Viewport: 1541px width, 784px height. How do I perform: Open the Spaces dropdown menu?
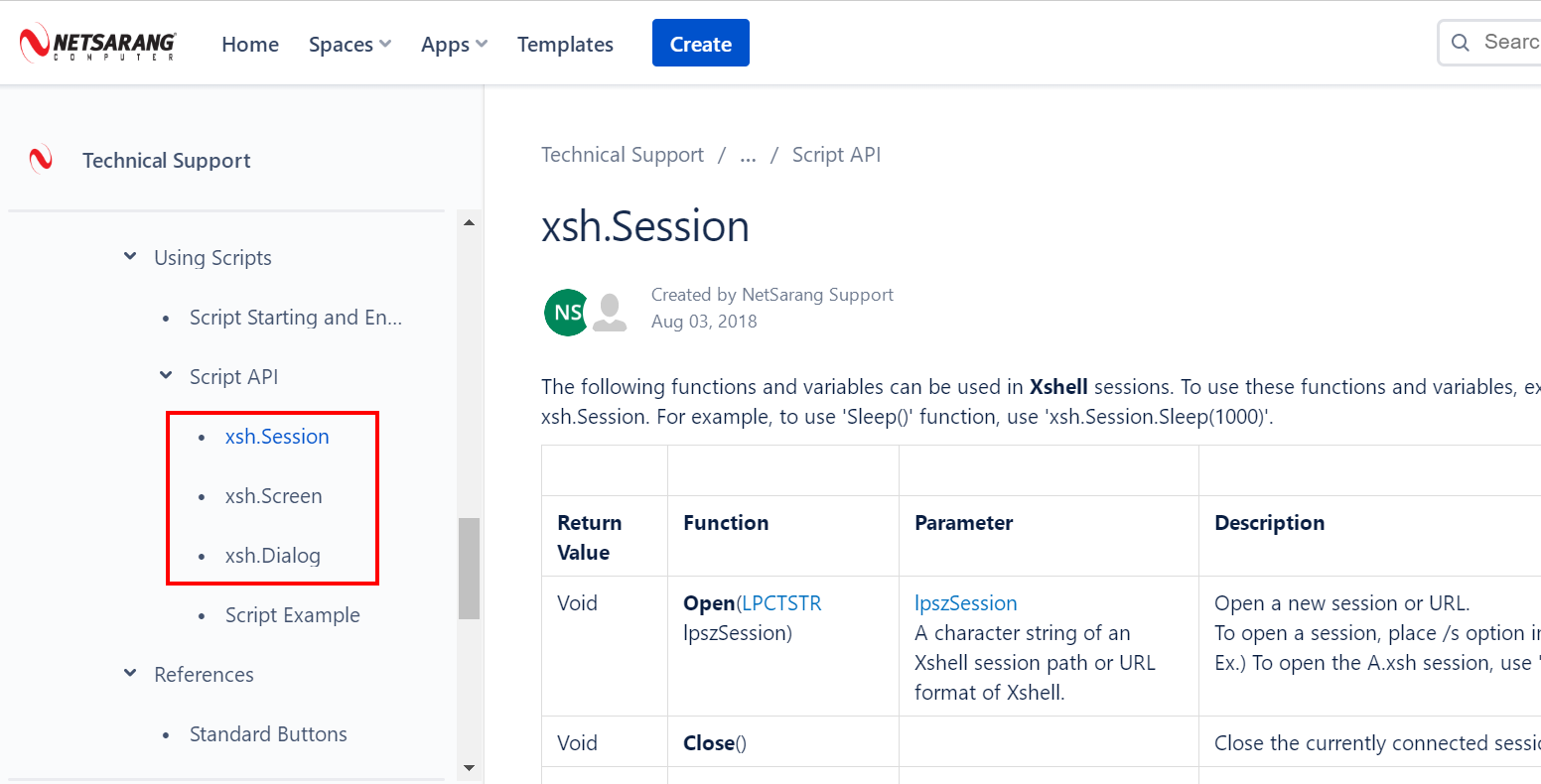tap(350, 44)
